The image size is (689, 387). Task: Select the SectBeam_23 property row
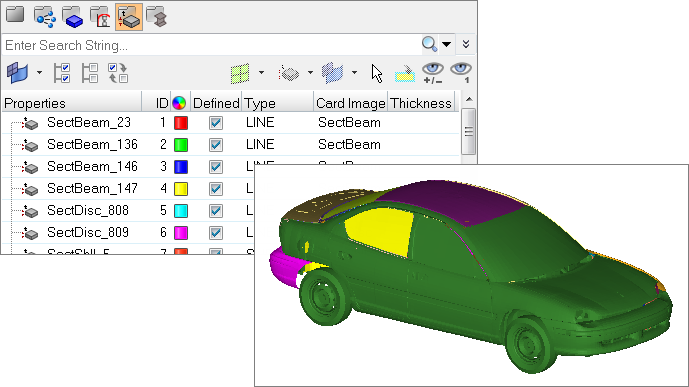coord(230,123)
